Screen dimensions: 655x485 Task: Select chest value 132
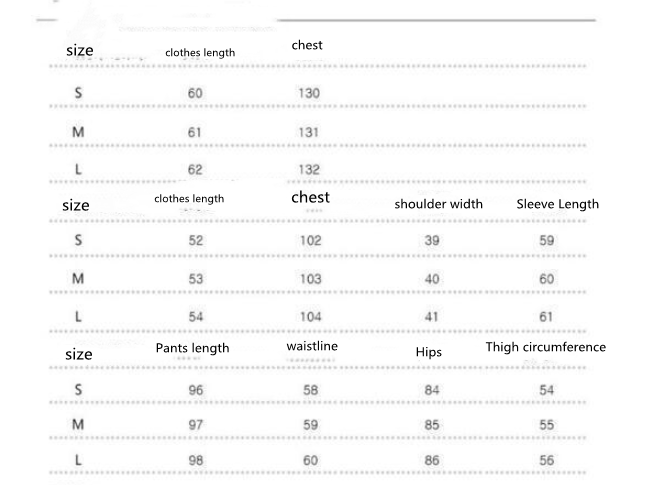click(309, 169)
